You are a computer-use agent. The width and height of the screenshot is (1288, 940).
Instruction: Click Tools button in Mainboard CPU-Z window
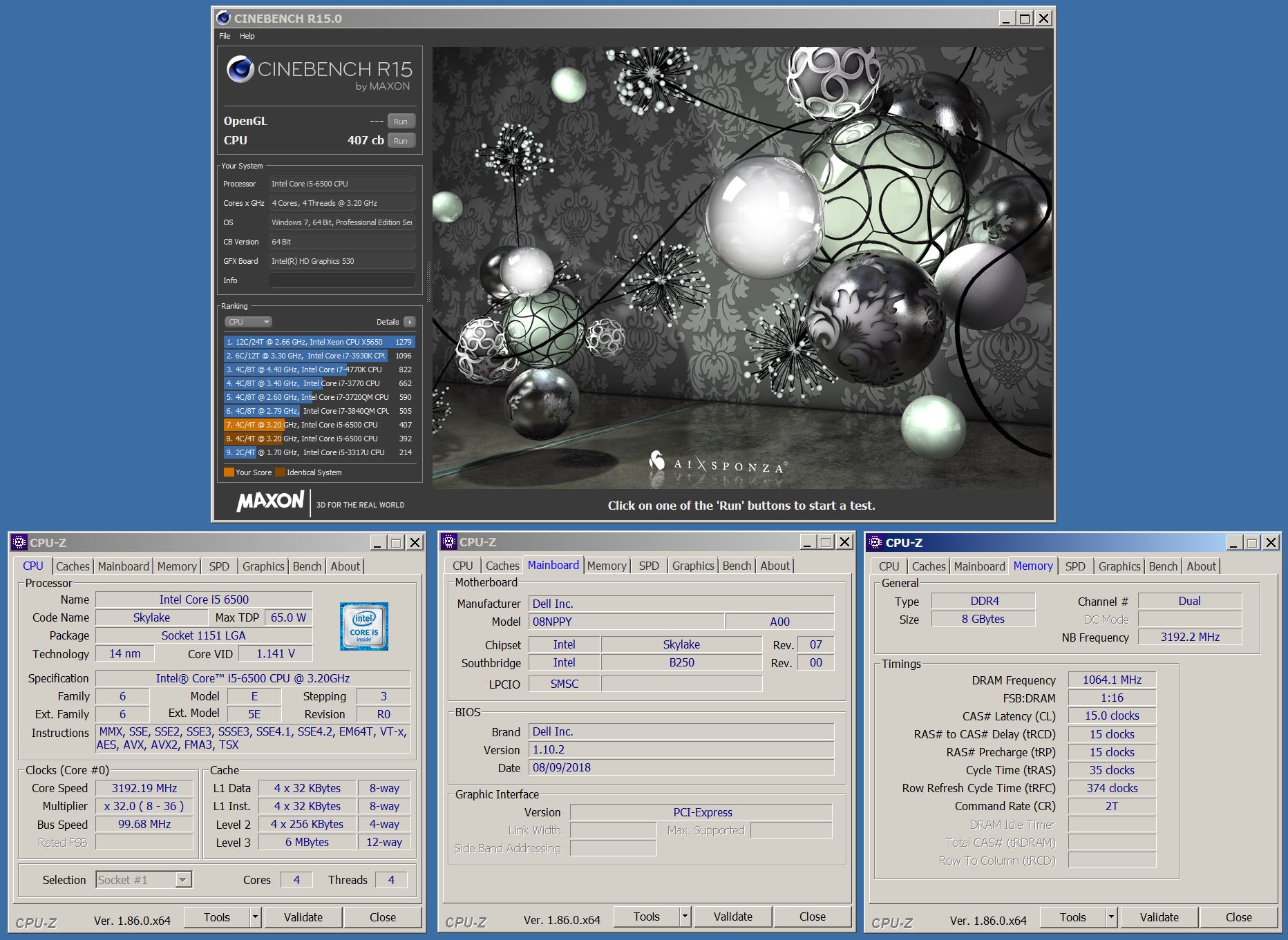(x=646, y=917)
